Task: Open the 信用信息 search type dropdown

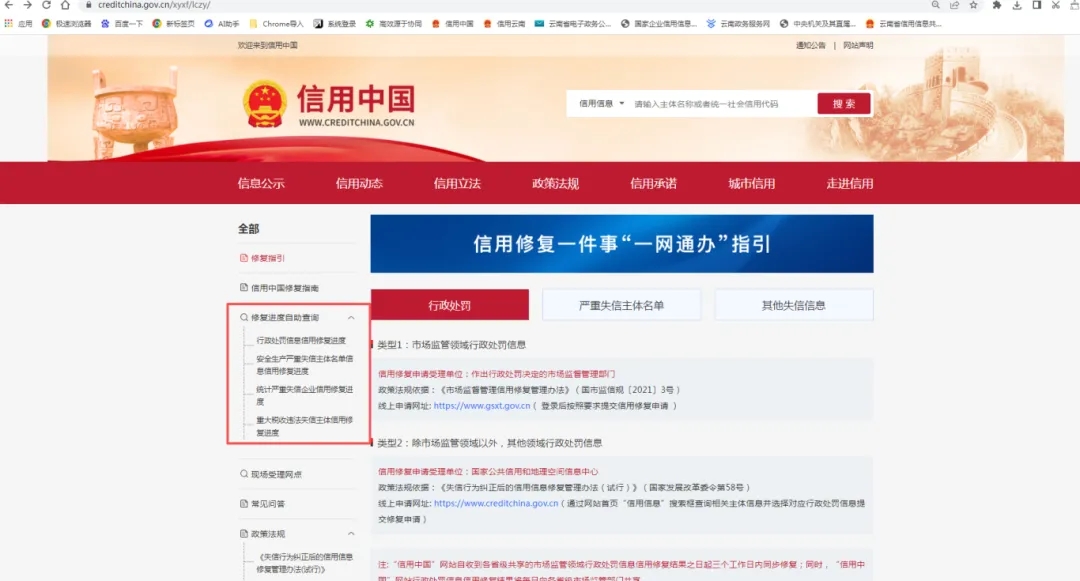Action: [601, 104]
